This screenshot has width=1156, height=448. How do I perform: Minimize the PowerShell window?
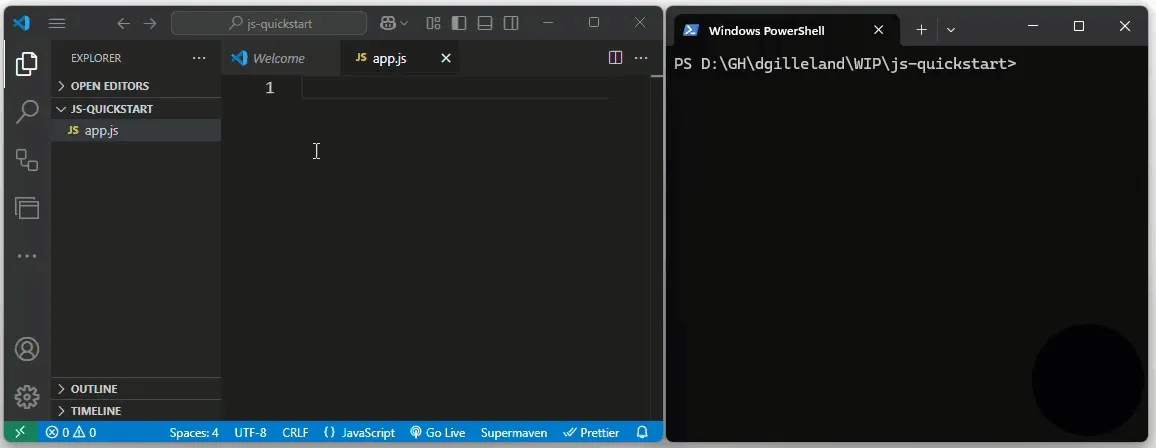pyautogui.click(x=1034, y=27)
